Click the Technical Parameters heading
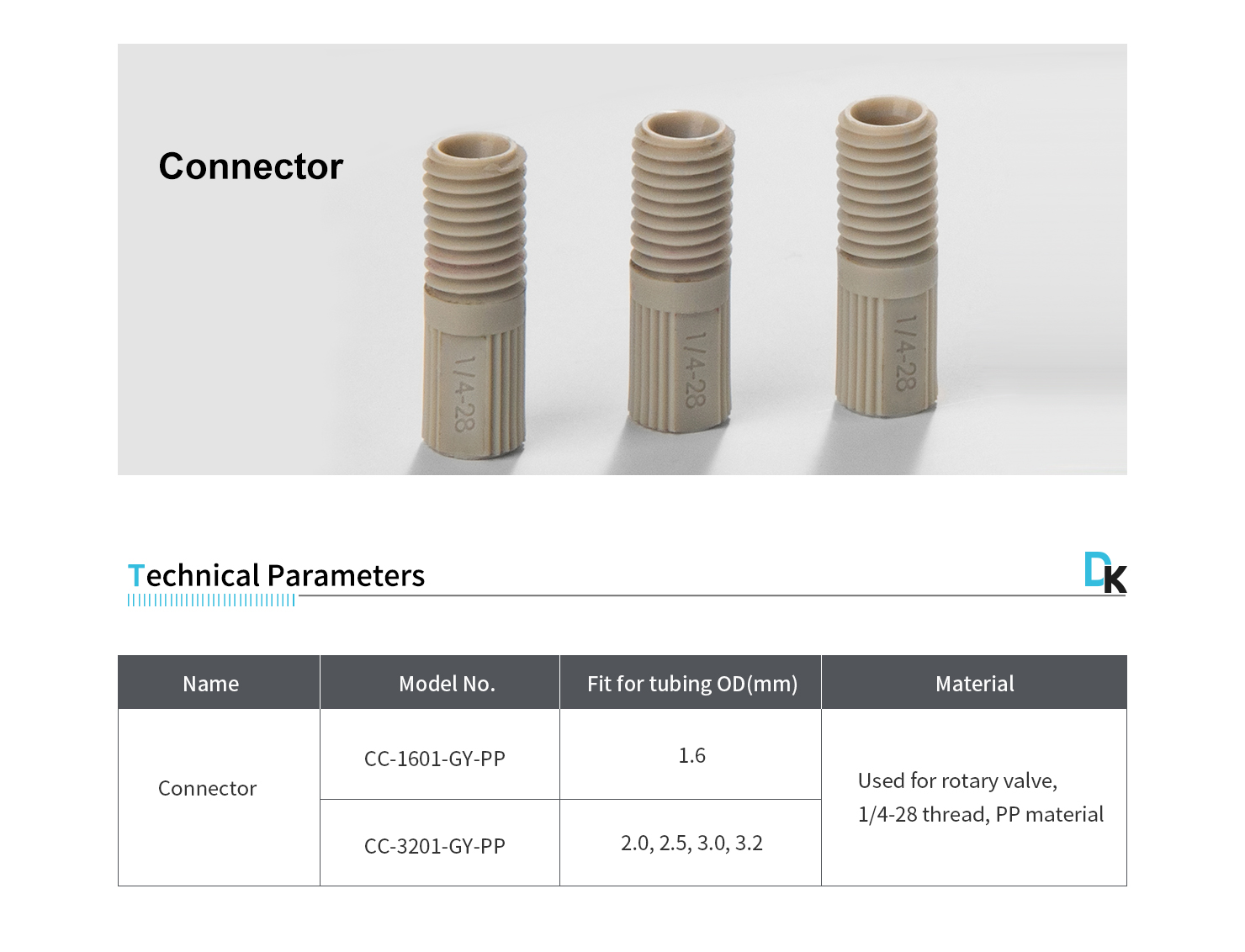1245x952 pixels. pyautogui.click(x=276, y=576)
